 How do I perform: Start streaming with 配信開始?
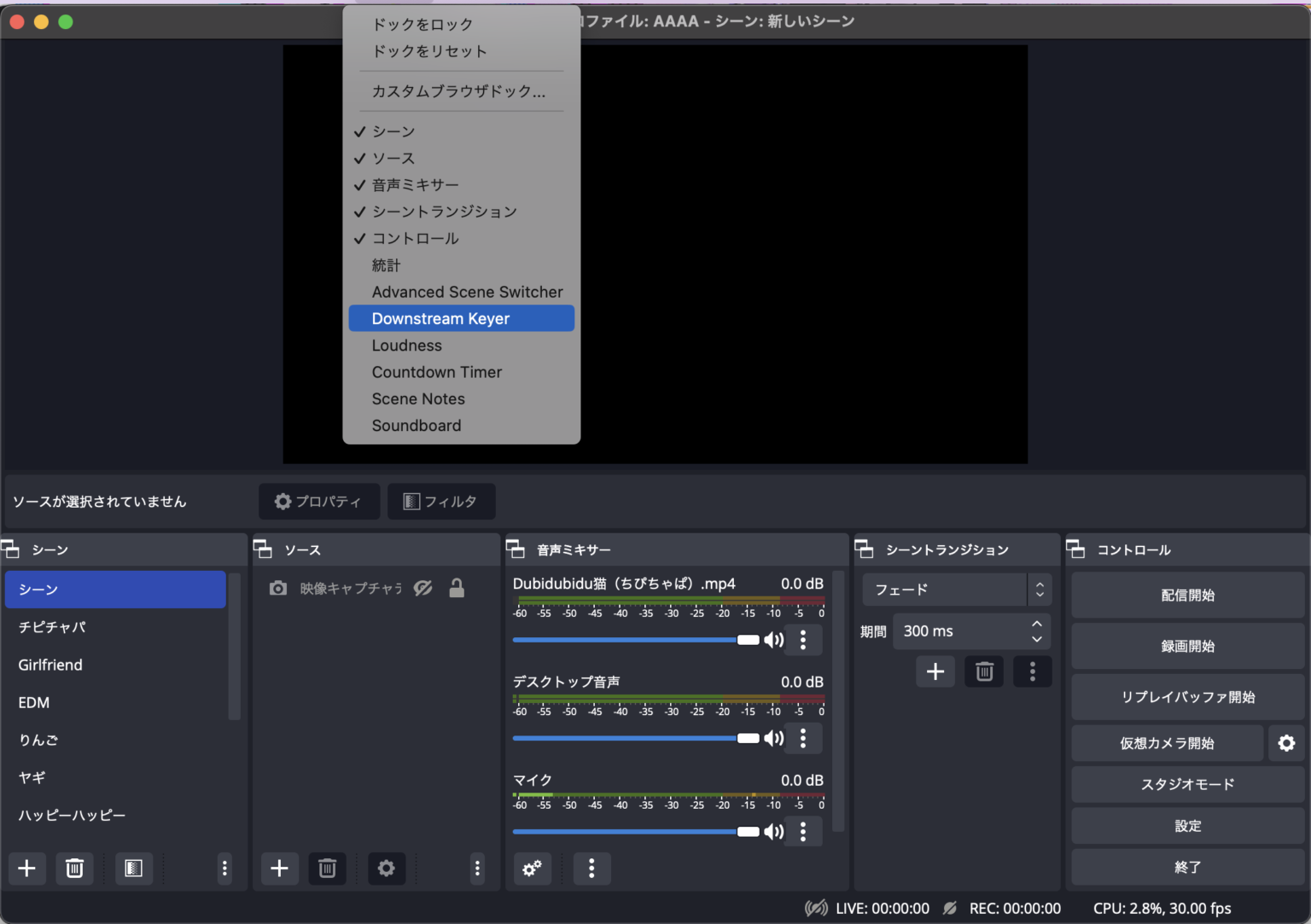coord(1187,595)
